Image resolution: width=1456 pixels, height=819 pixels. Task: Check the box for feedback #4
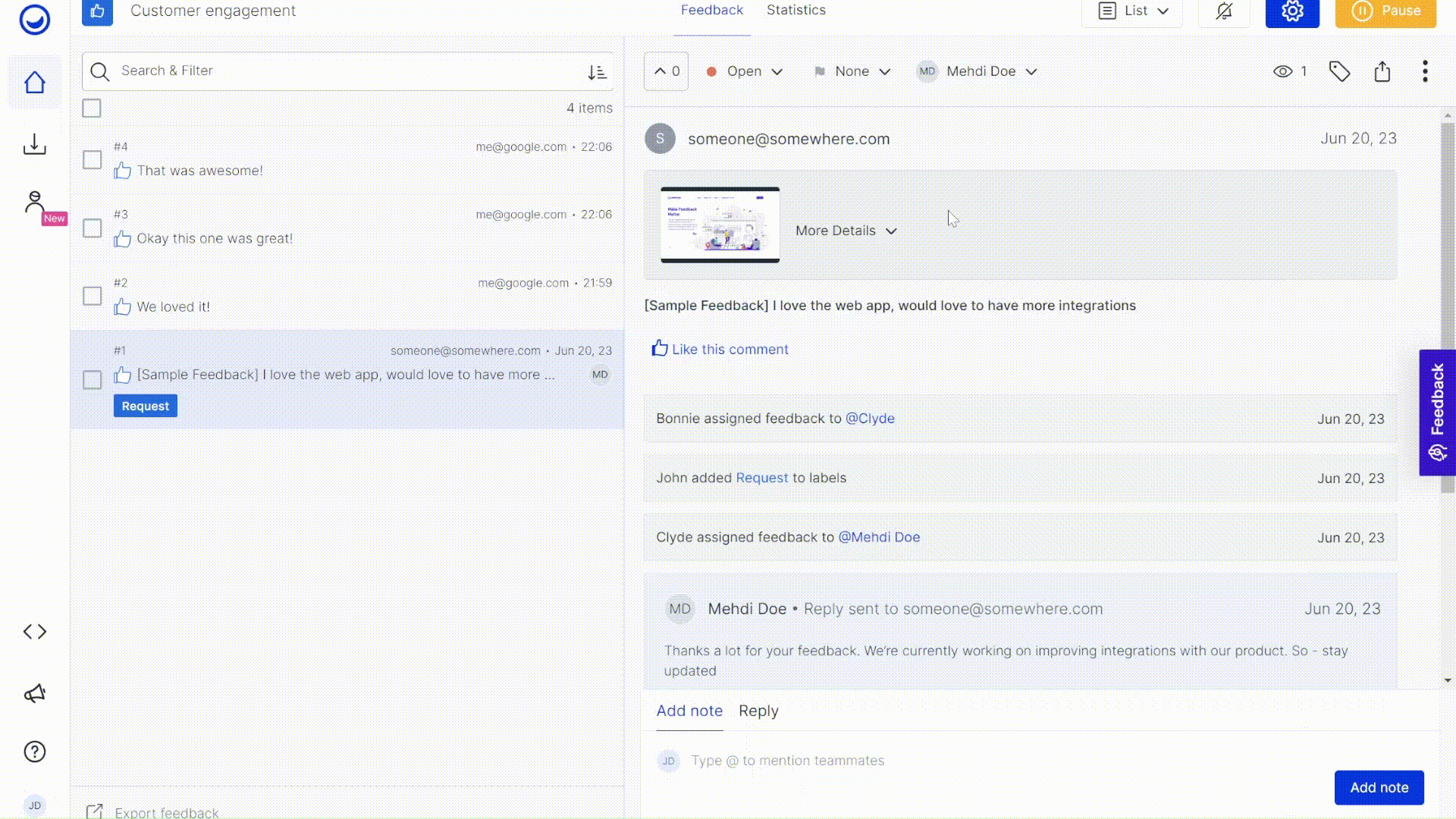tap(92, 160)
